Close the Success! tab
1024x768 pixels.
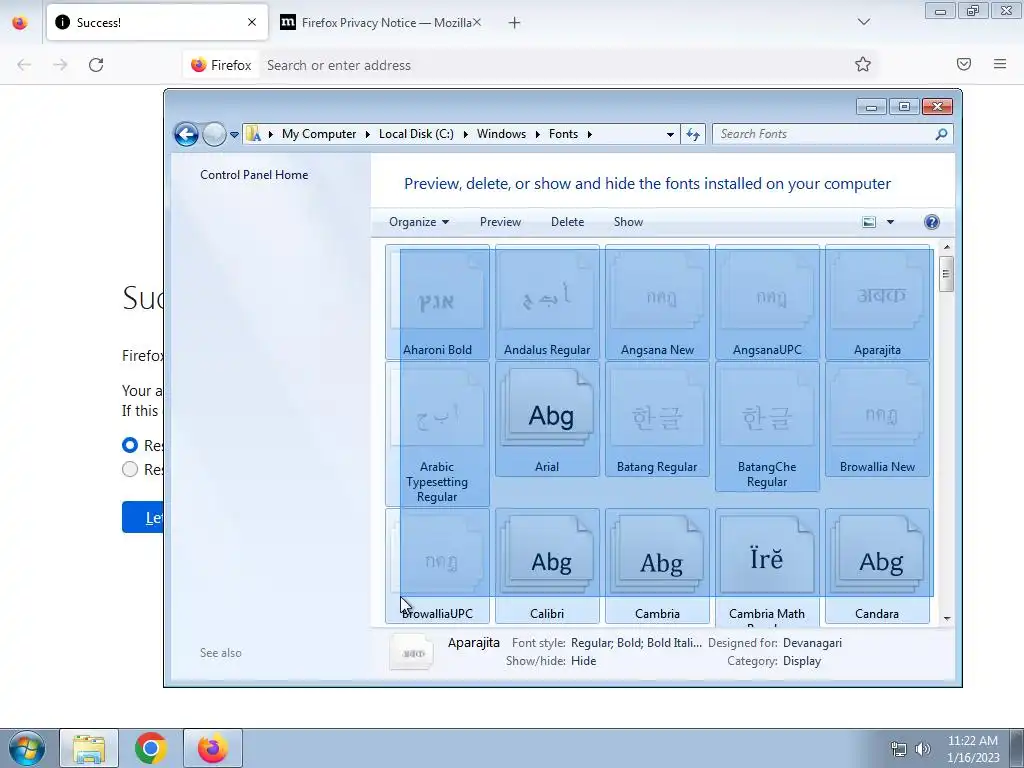tap(252, 22)
